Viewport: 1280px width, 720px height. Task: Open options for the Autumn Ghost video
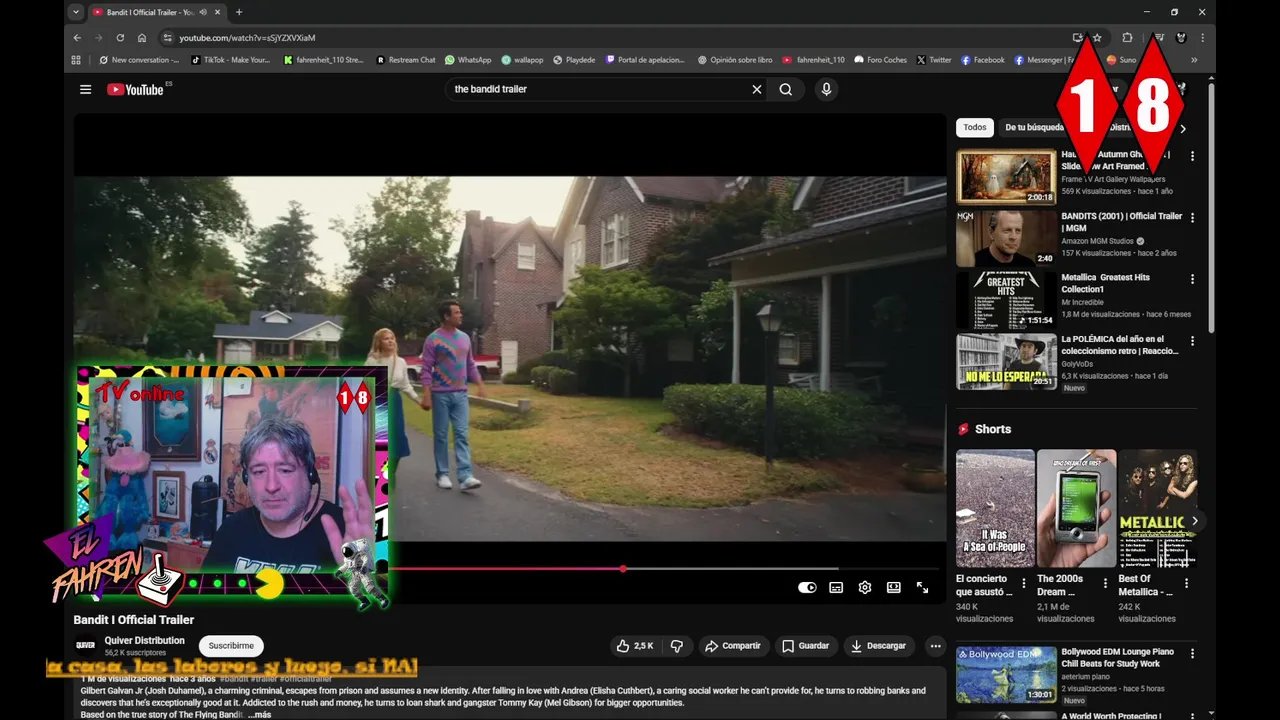click(x=1192, y=156)
